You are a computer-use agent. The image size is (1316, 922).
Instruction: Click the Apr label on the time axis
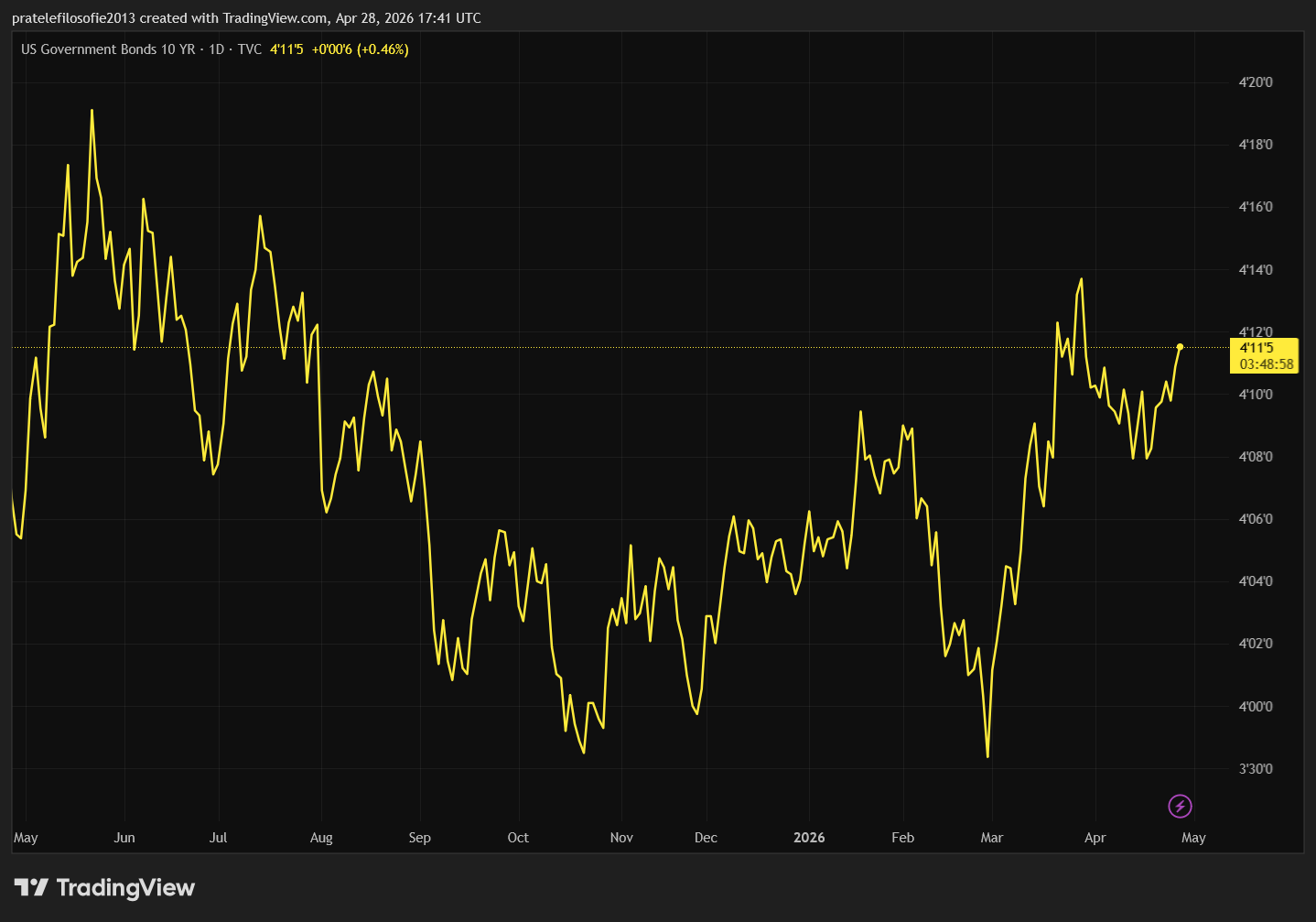click(1095, 838)
